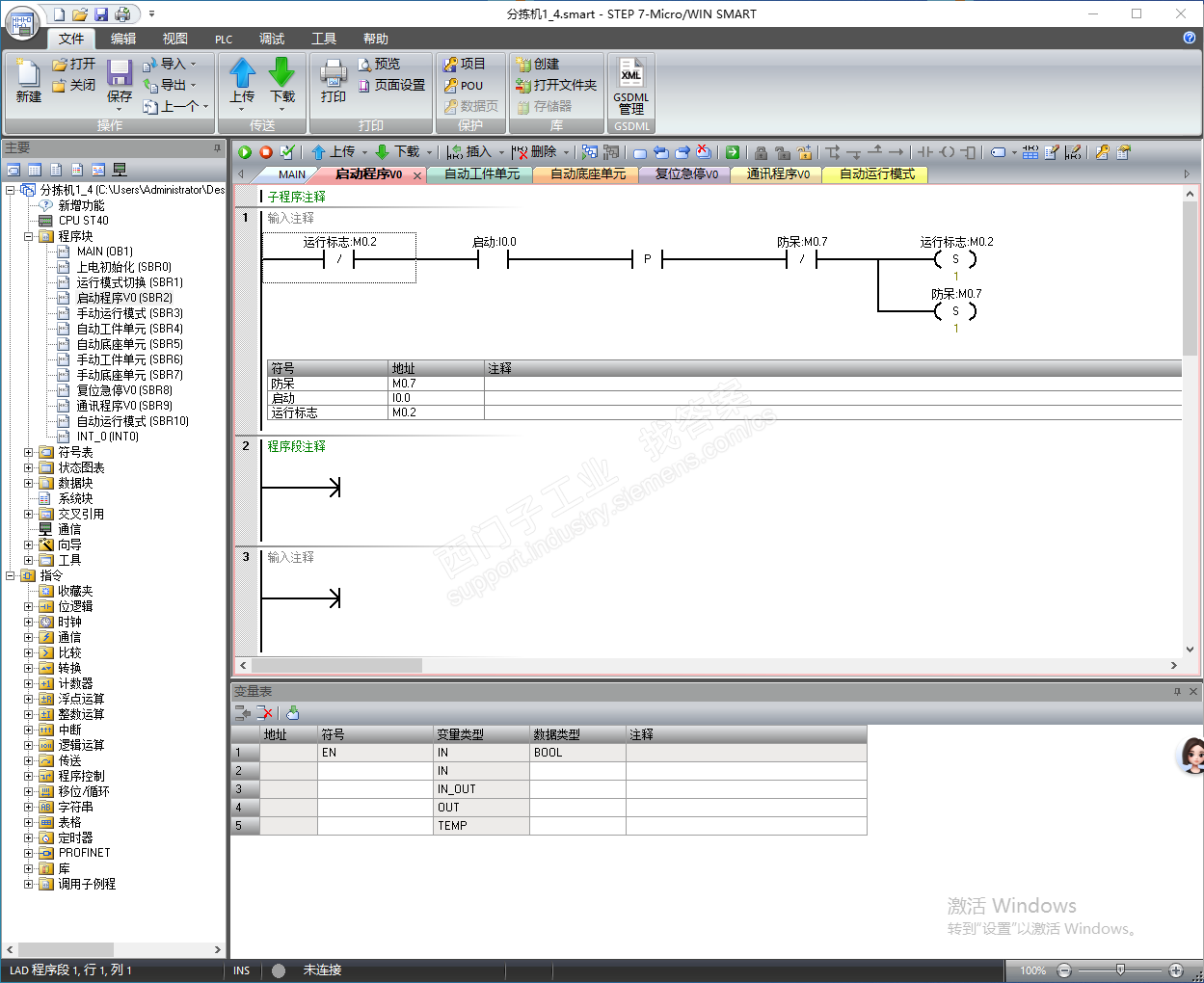The height and width of the screenshot is (983, 1204).
Task: Click the red Stop PLC icon
Action: tap(266, 152)
